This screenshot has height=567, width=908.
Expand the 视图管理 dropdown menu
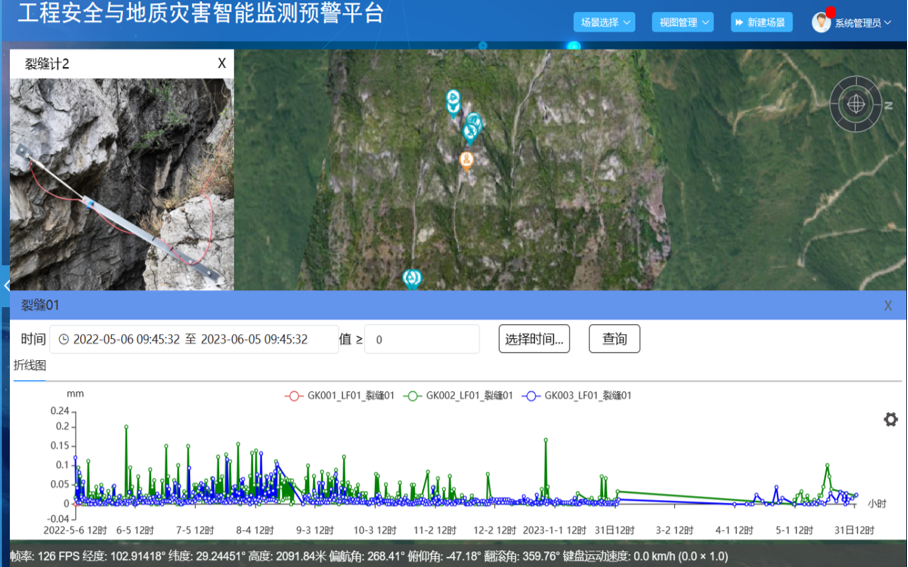(x=683, y=22)
